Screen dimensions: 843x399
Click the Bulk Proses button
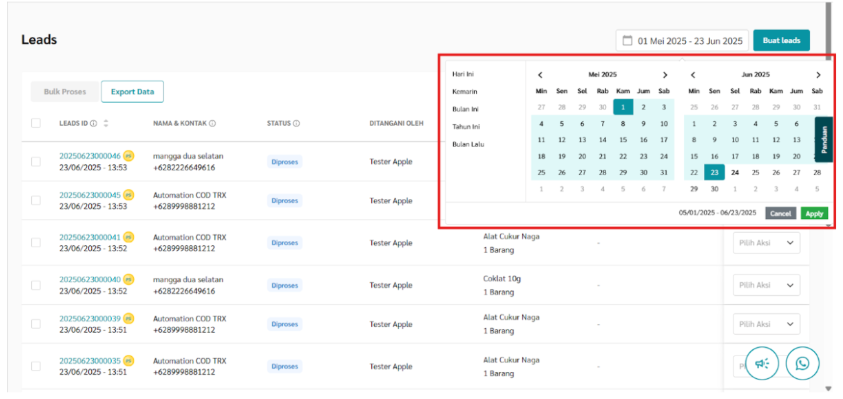tap(65, 91)
